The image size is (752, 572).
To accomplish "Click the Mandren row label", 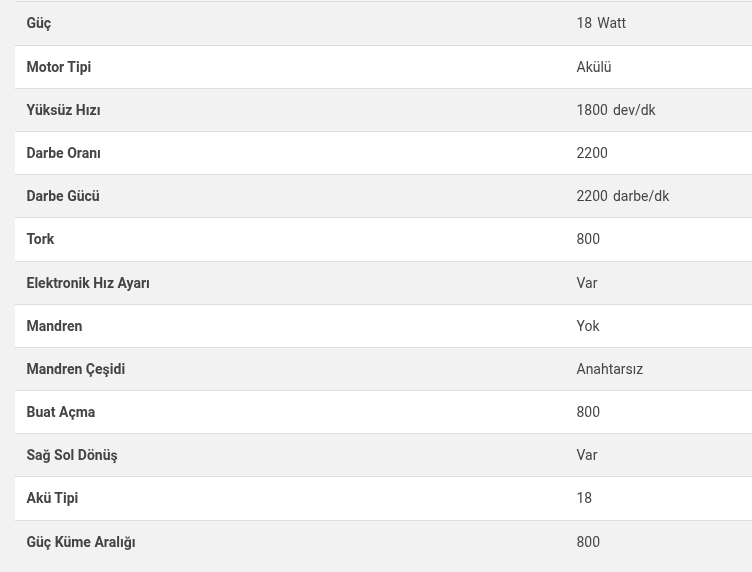I will [x=54, y=326].
